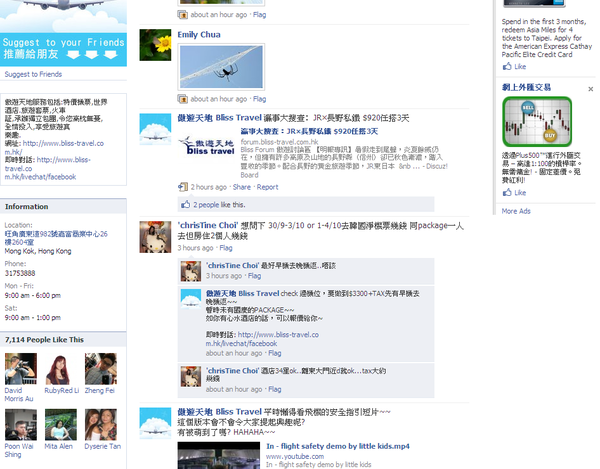Viewport: 600px width, 469px height.
Task: Open chrisTine Choi's post avatar
Action: pos(155,236)
